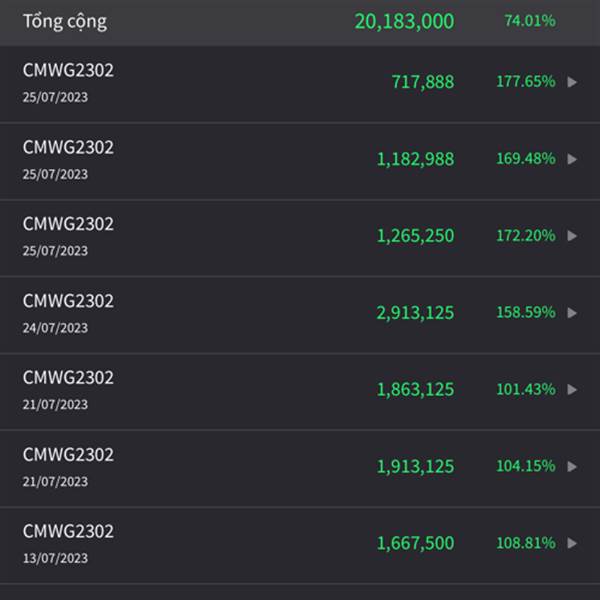Open the CMWG2302 entry dated 13/07/2023
Viewport: 600px width, 600px height.
68,532
